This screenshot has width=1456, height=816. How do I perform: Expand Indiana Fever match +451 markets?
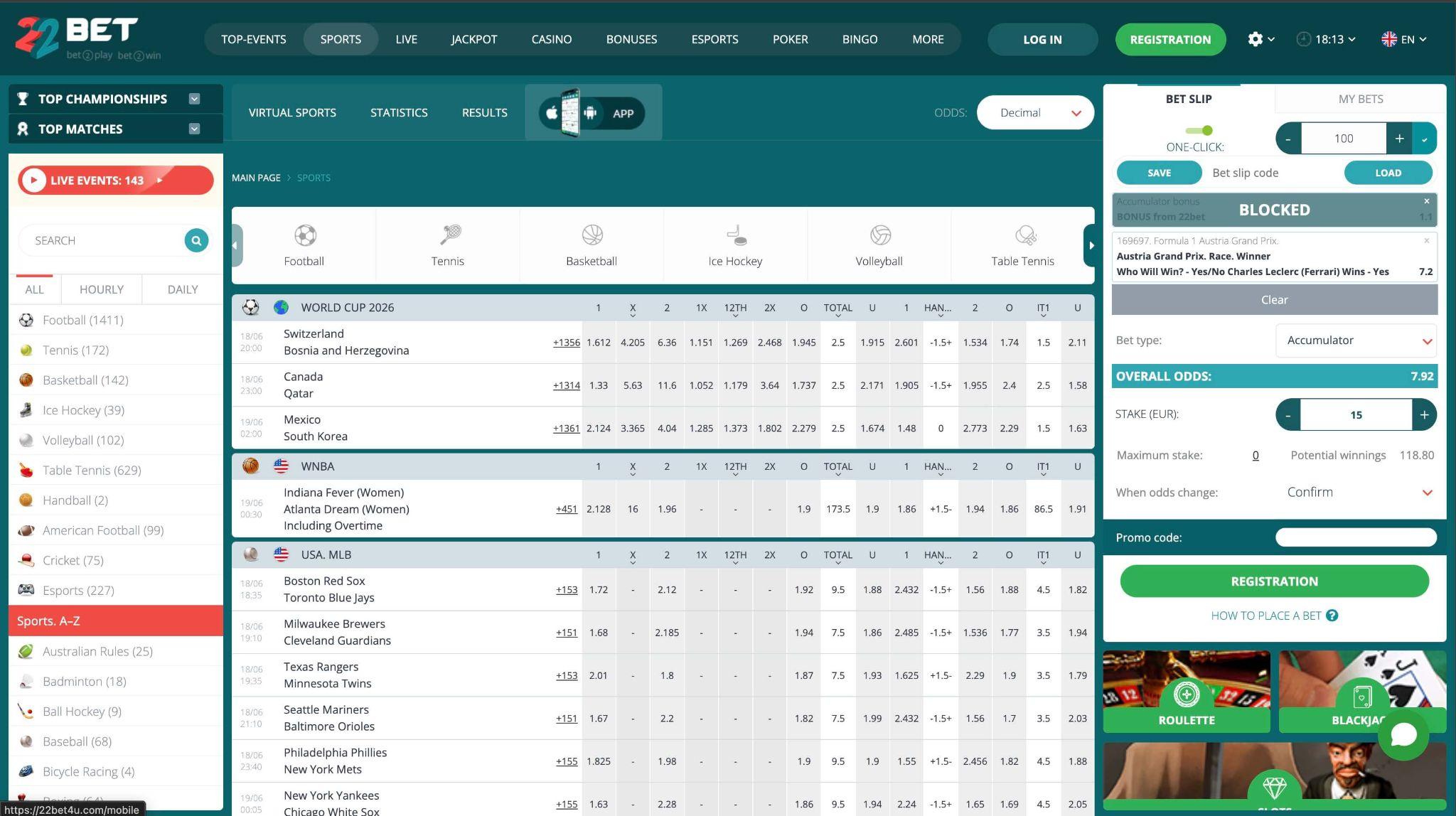tap(567, 509)
